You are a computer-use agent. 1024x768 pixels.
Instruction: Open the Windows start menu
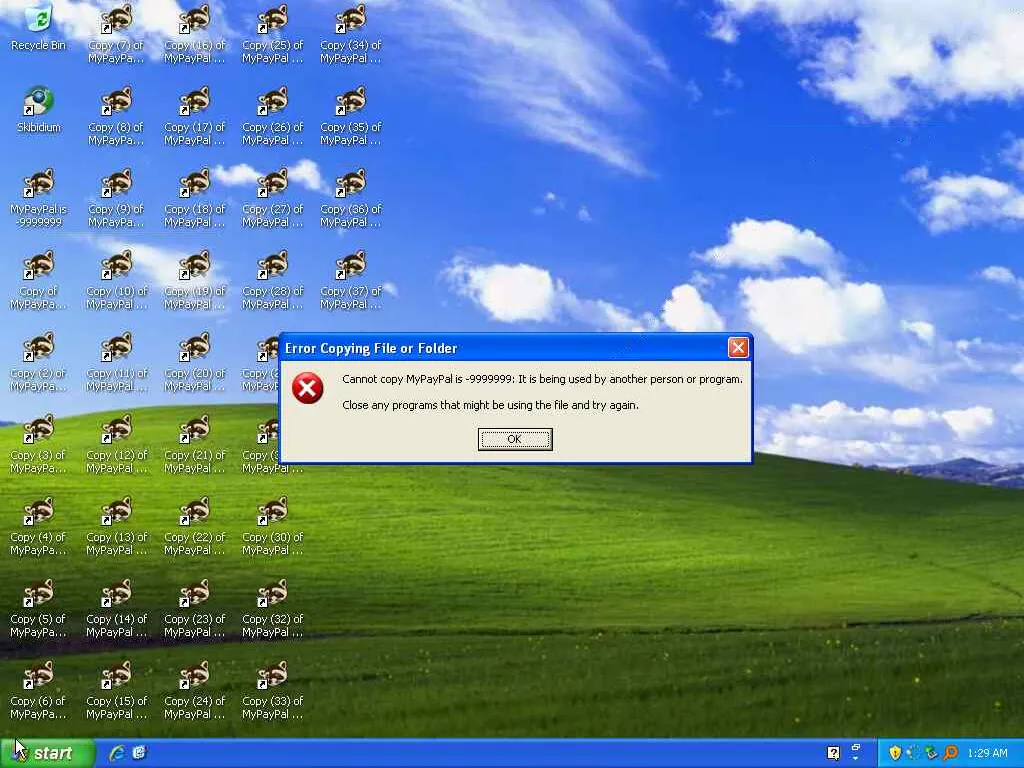47,753
